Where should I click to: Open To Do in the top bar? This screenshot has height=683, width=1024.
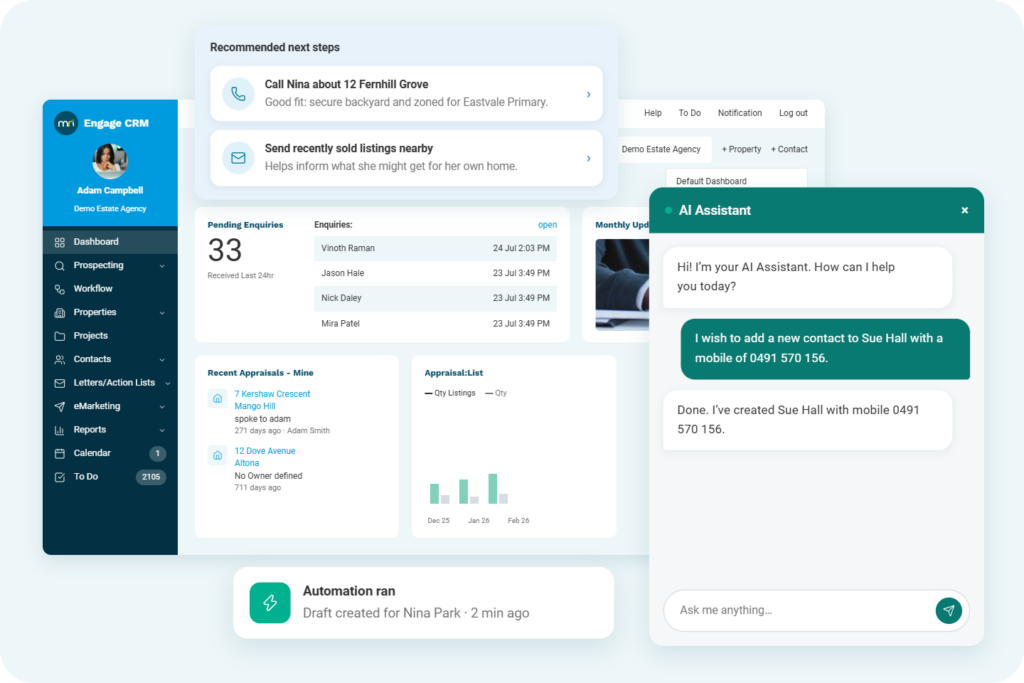pos(690,113)
